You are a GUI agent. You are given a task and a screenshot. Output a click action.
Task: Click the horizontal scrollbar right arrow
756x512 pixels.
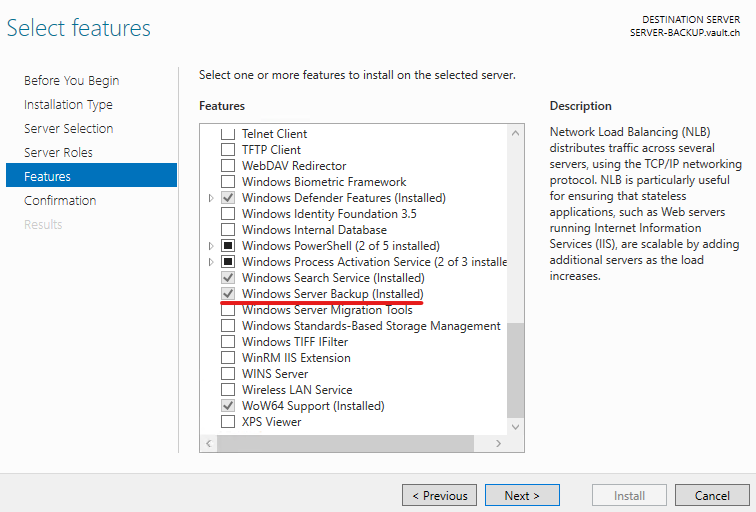click(x=499, y=443)
